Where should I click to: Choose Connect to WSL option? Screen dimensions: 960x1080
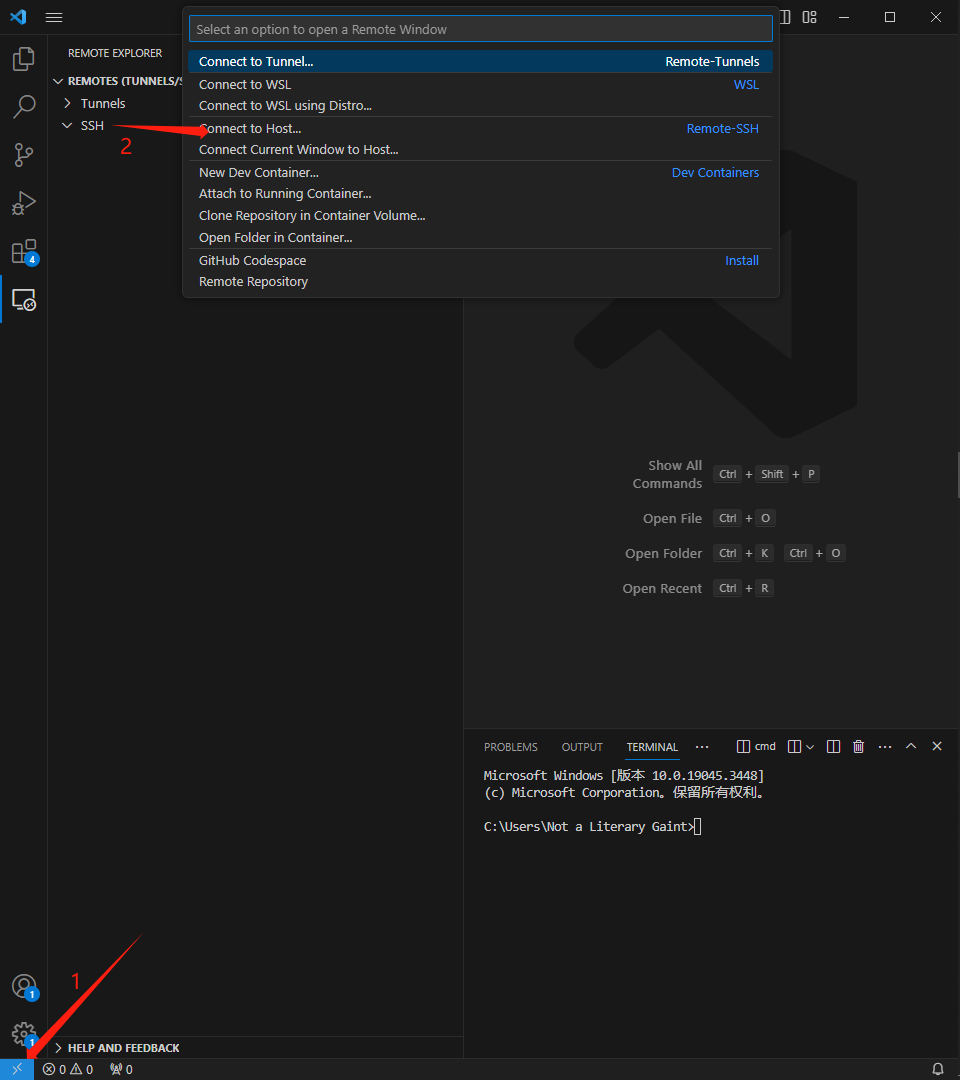(480, 84)
